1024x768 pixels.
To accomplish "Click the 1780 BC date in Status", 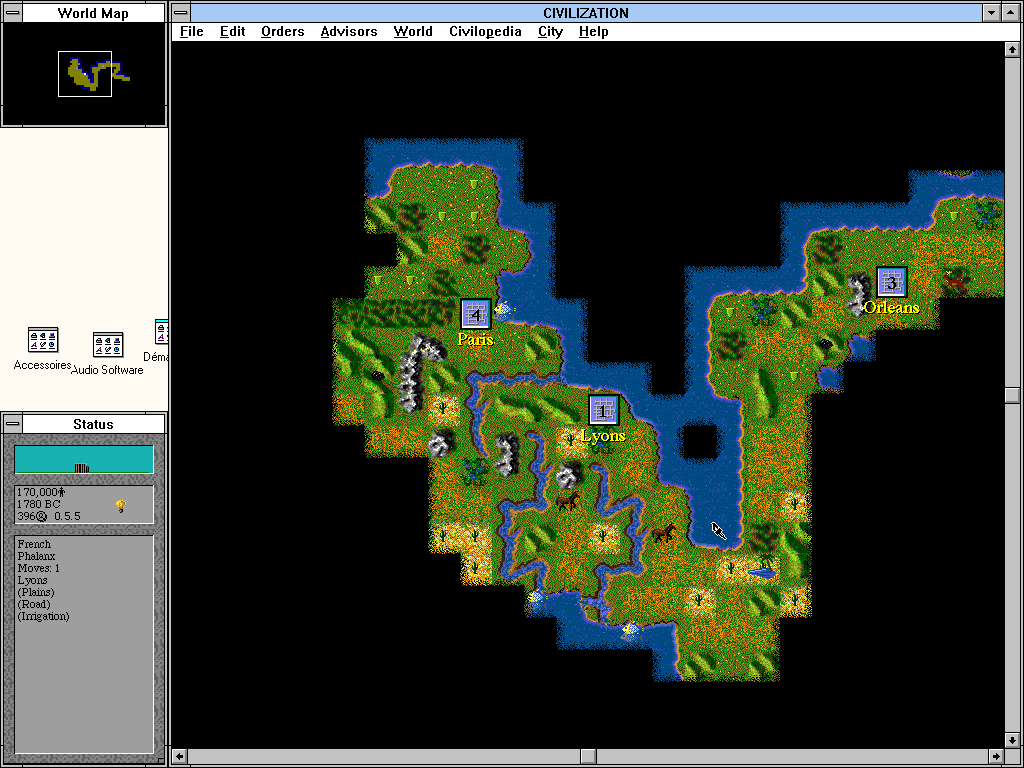I will pos(39,504).
